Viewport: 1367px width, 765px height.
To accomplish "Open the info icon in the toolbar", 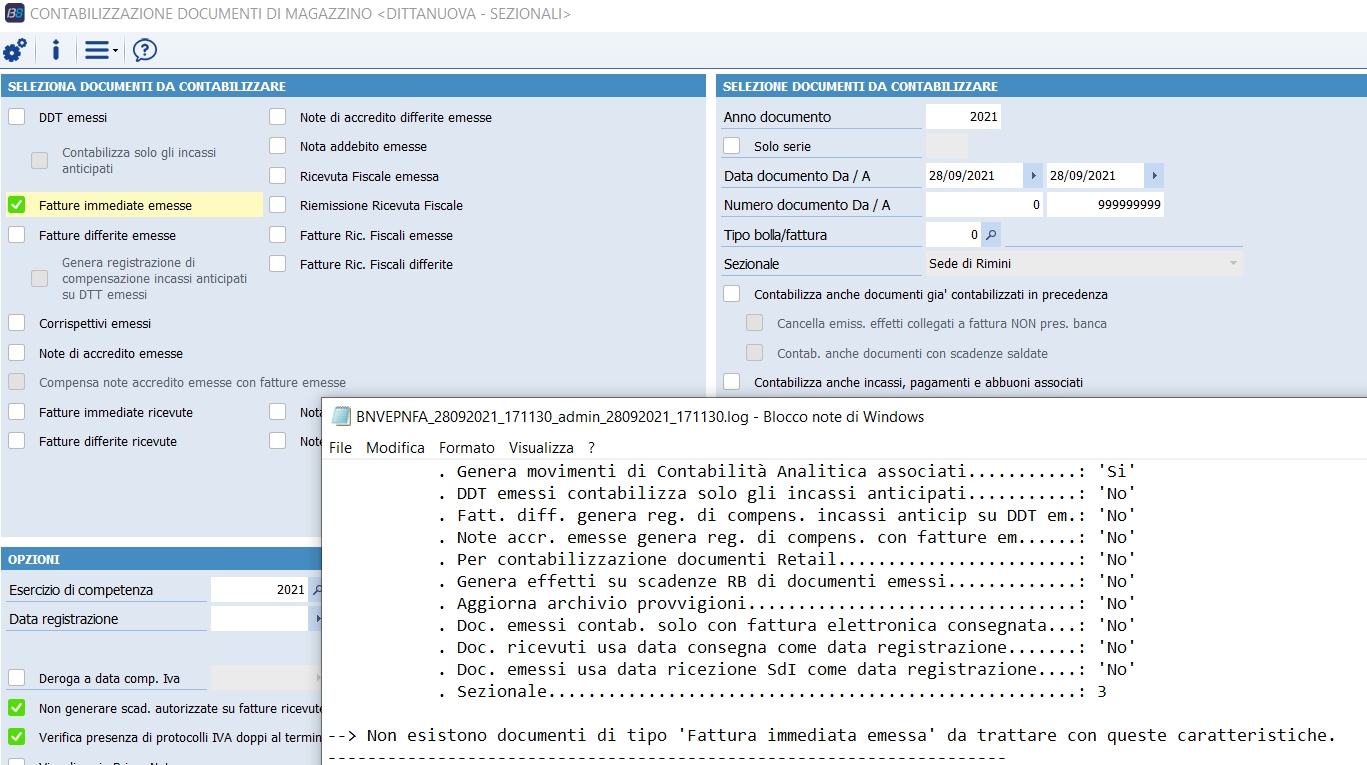I will [56, 50].
